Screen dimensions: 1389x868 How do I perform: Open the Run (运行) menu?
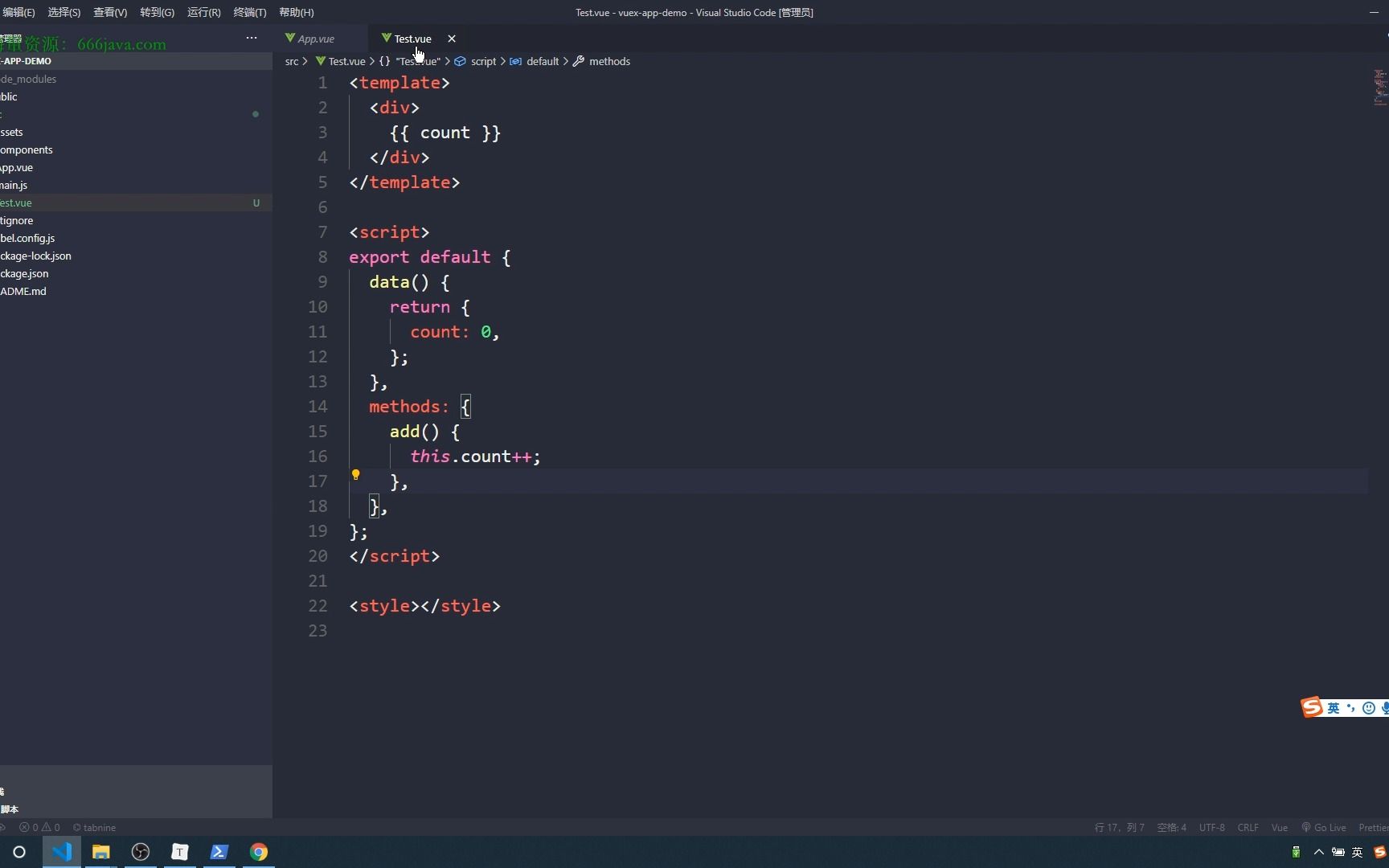pos(203,12)
